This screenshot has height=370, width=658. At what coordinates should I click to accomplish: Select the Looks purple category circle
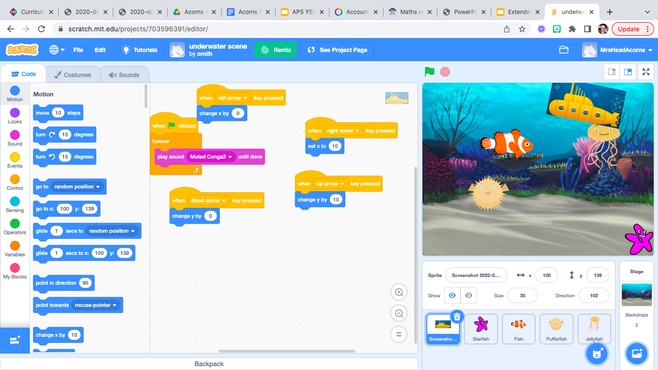pyautogui.click(x=15, y=112)
